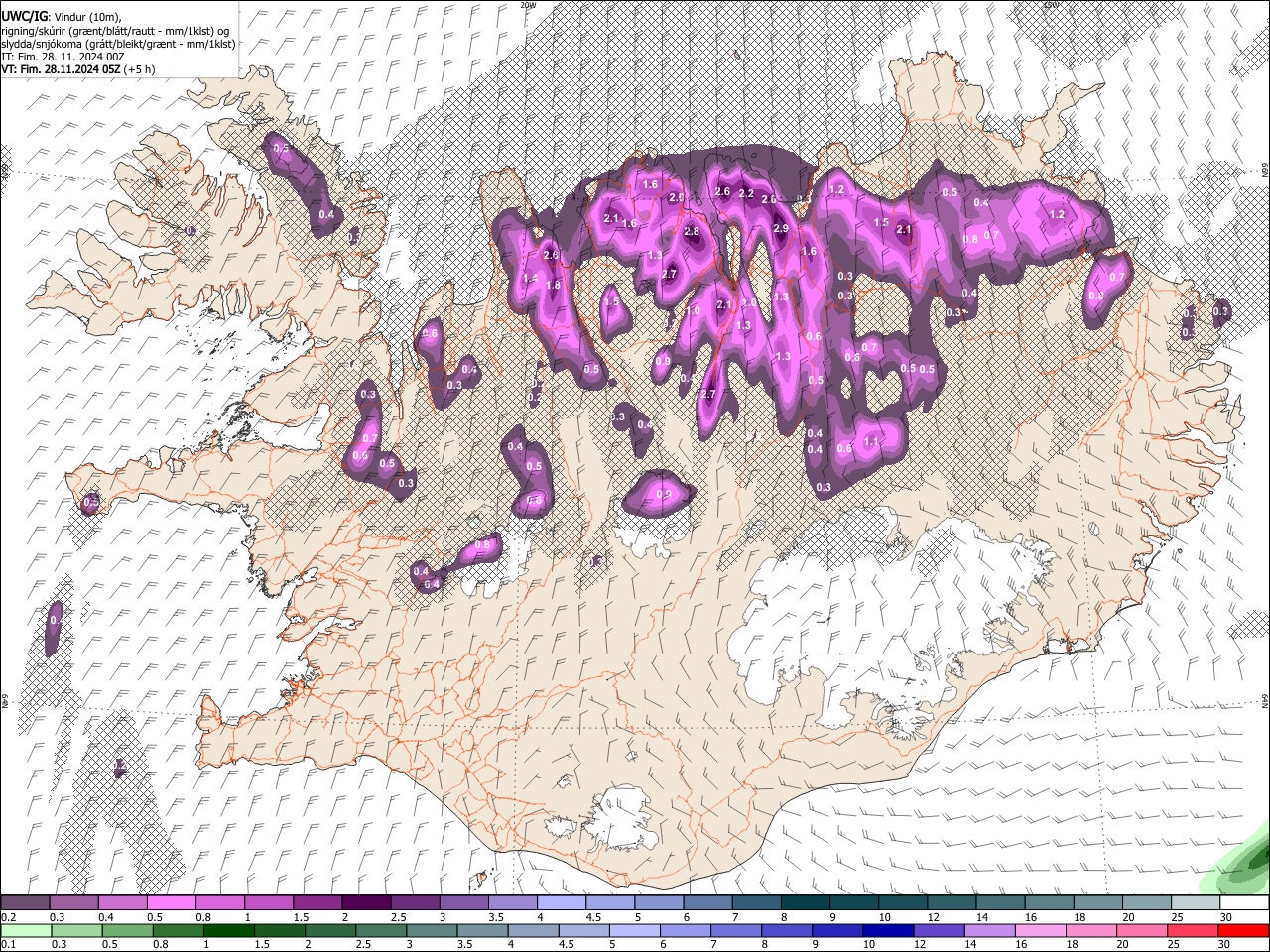The width and height of the screenshot is (1270, 952).
Task: Pick the white 30+ snow-scale swatch
Action: [1243, 903]
